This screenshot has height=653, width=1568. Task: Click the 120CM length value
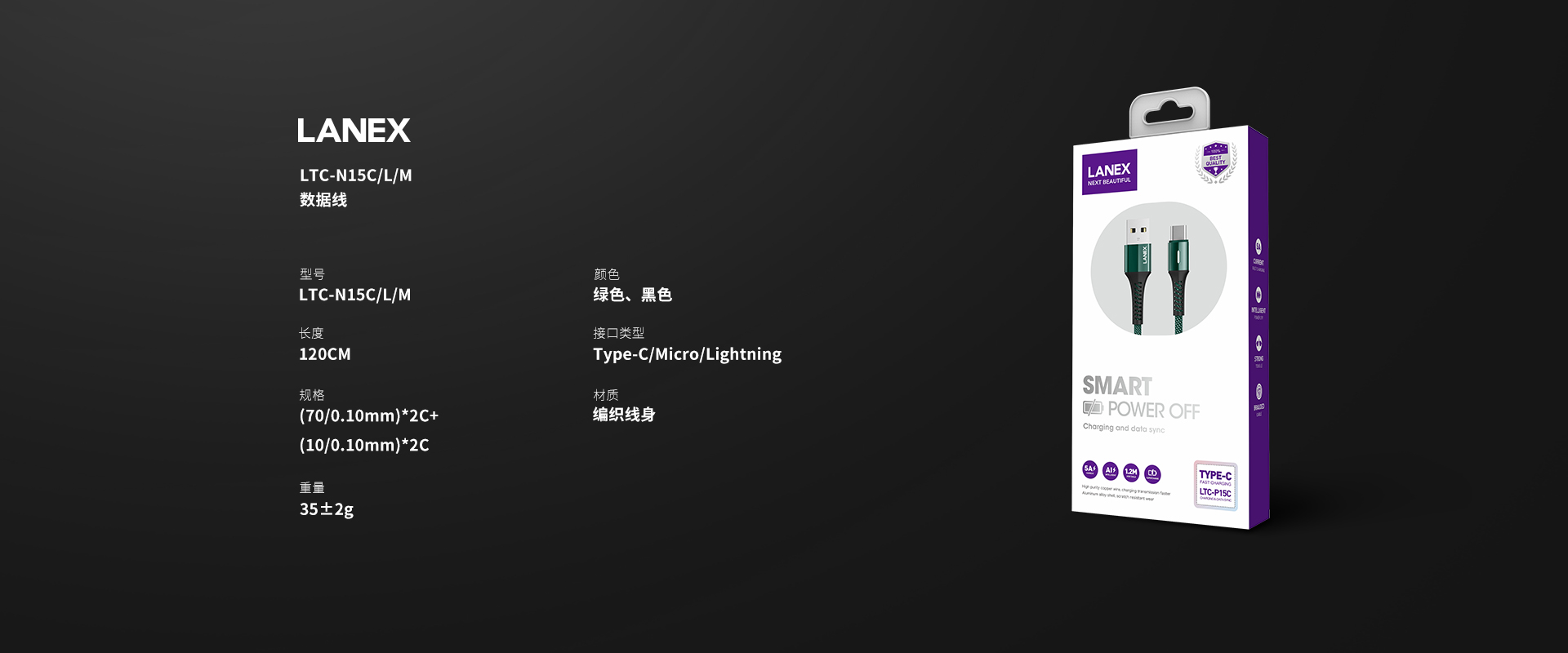[x=324, y=354]
